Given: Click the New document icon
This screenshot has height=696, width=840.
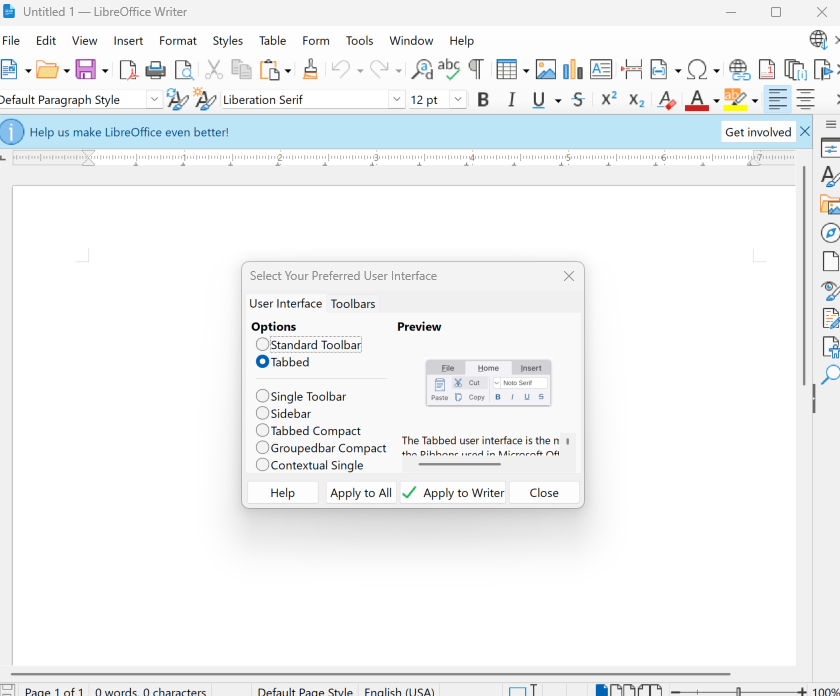Looking at the screenshot, I should click(9, 70).
